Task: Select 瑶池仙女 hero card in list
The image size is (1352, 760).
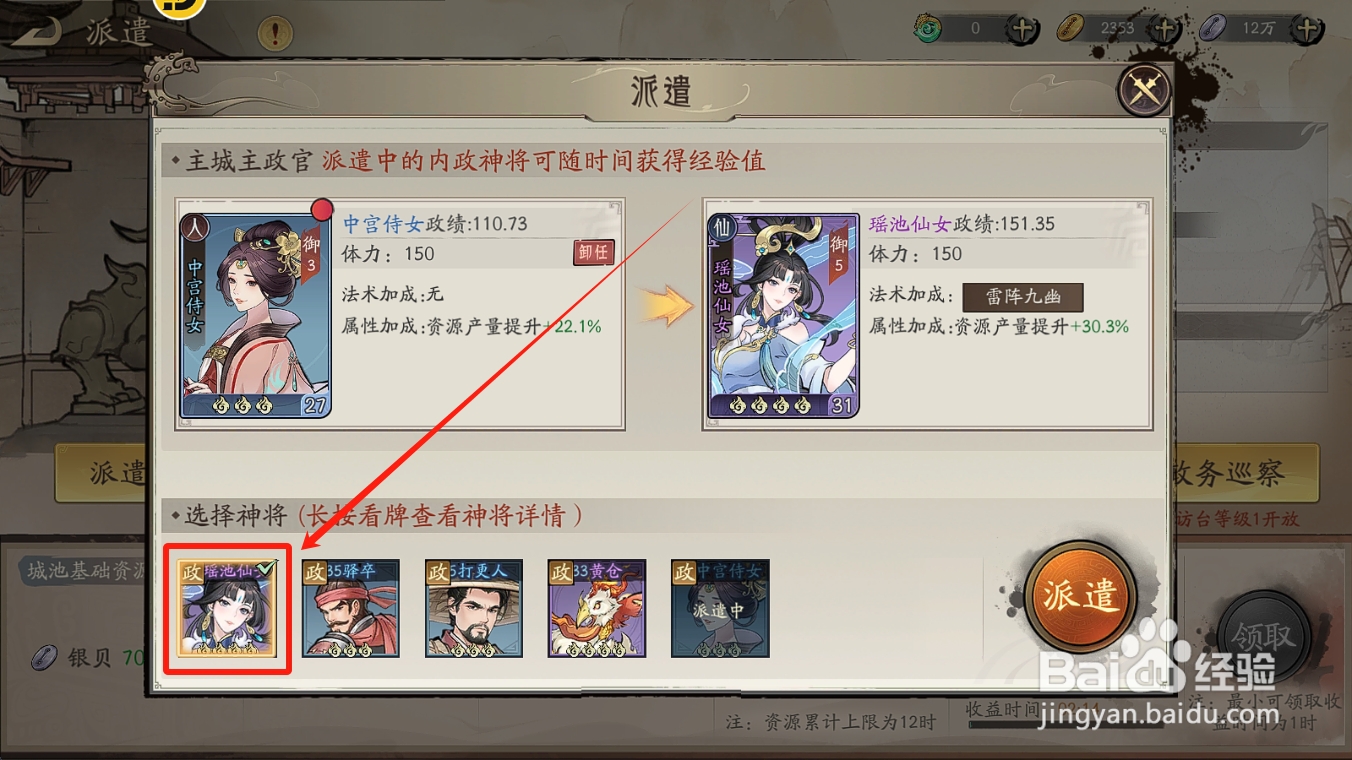Action: pos(228,608)
